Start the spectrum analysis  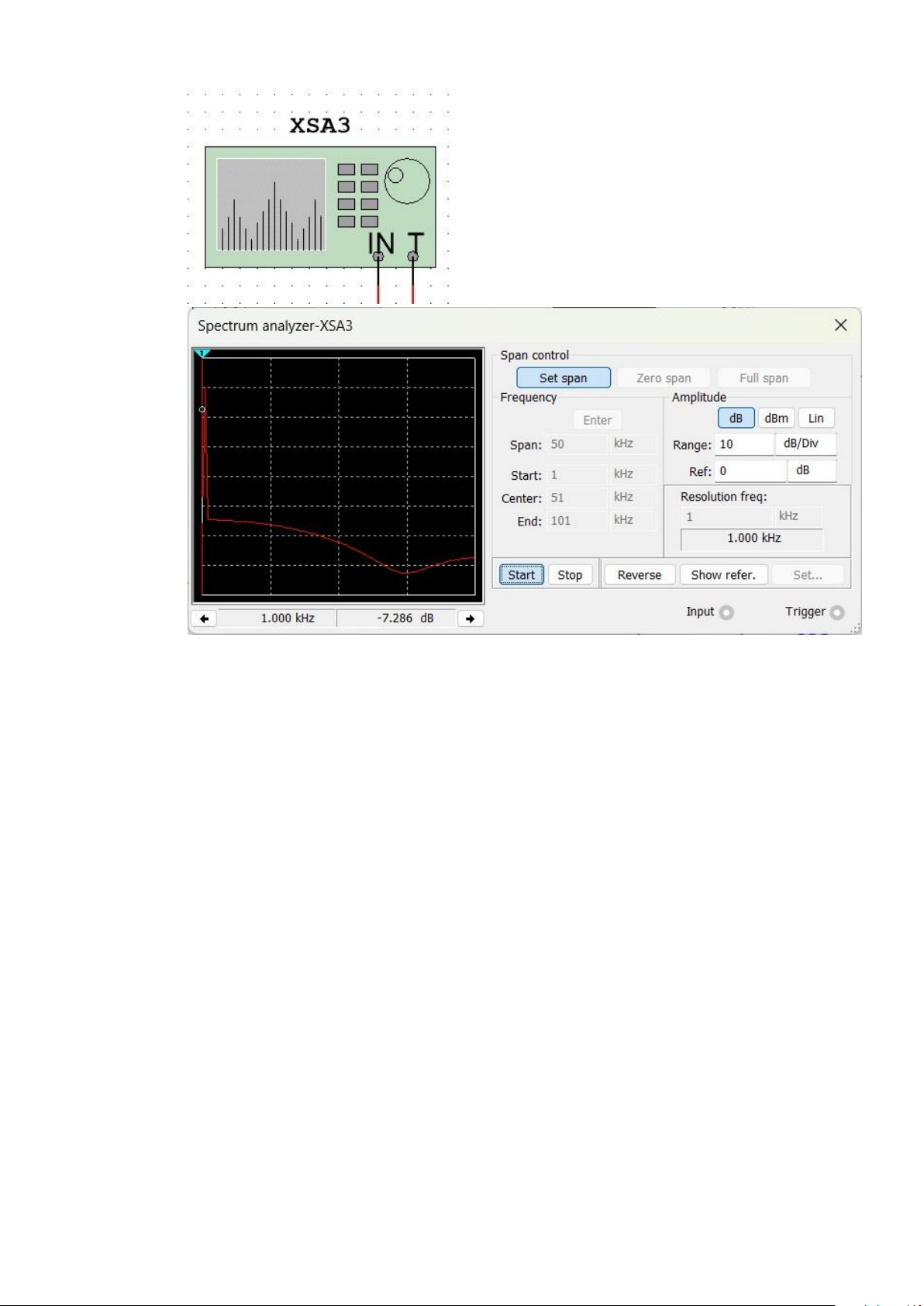(x=522, y=575)
